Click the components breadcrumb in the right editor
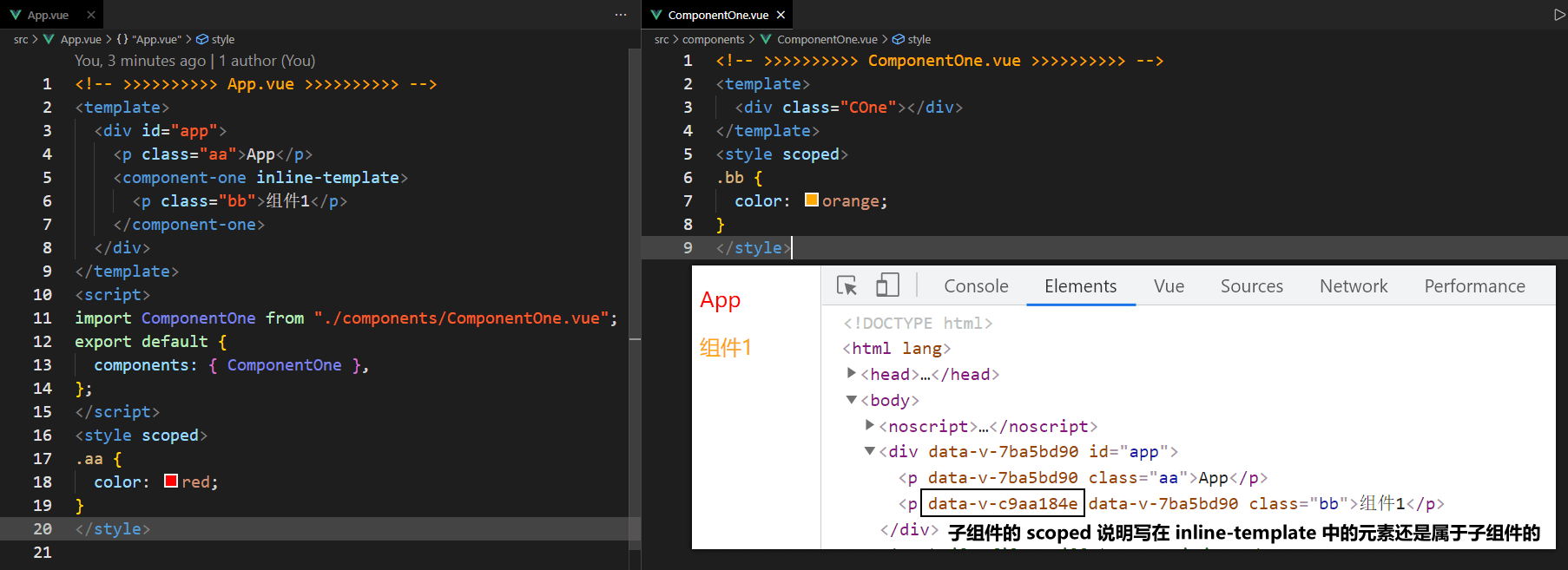Image resolution: width=1568 pixels, height=570 pixels. click(x=714, y=39)
